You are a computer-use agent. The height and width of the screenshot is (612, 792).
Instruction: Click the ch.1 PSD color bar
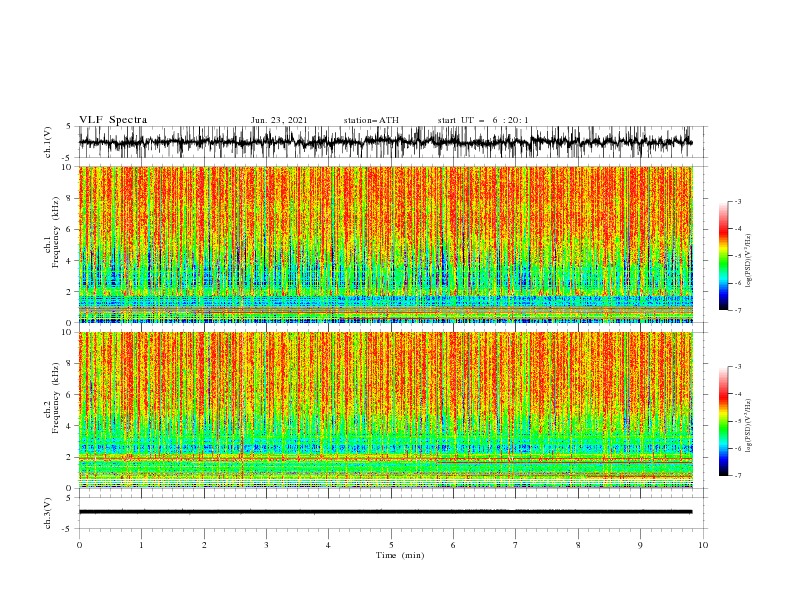723,255
